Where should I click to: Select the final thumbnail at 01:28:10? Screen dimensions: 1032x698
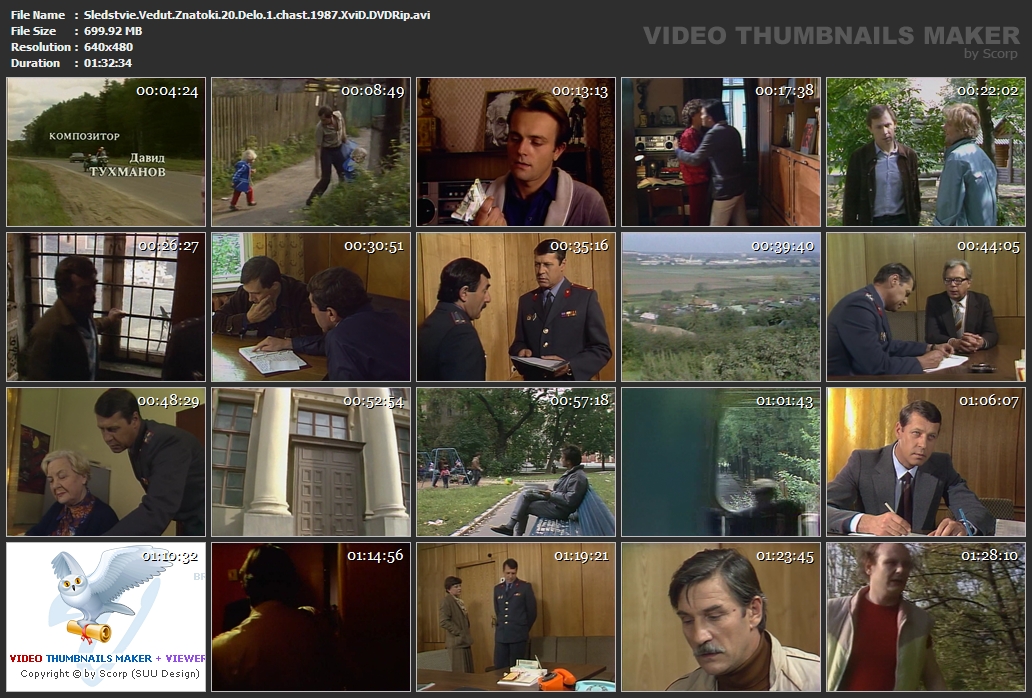(x=926, y=616)
